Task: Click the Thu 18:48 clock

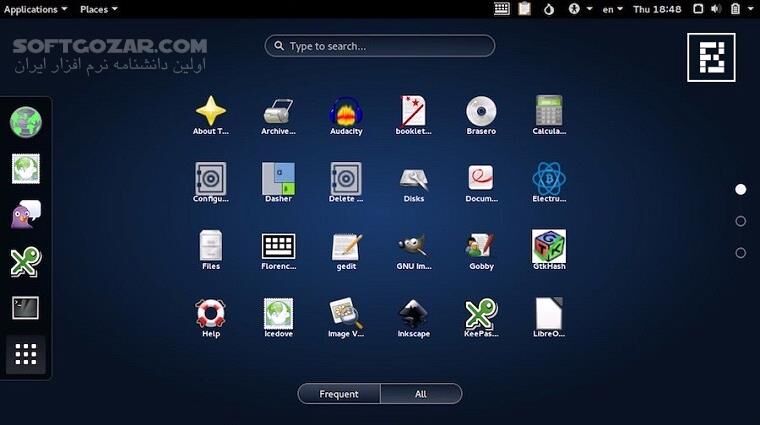Action: pyautogui.click(x=657, y=9)
